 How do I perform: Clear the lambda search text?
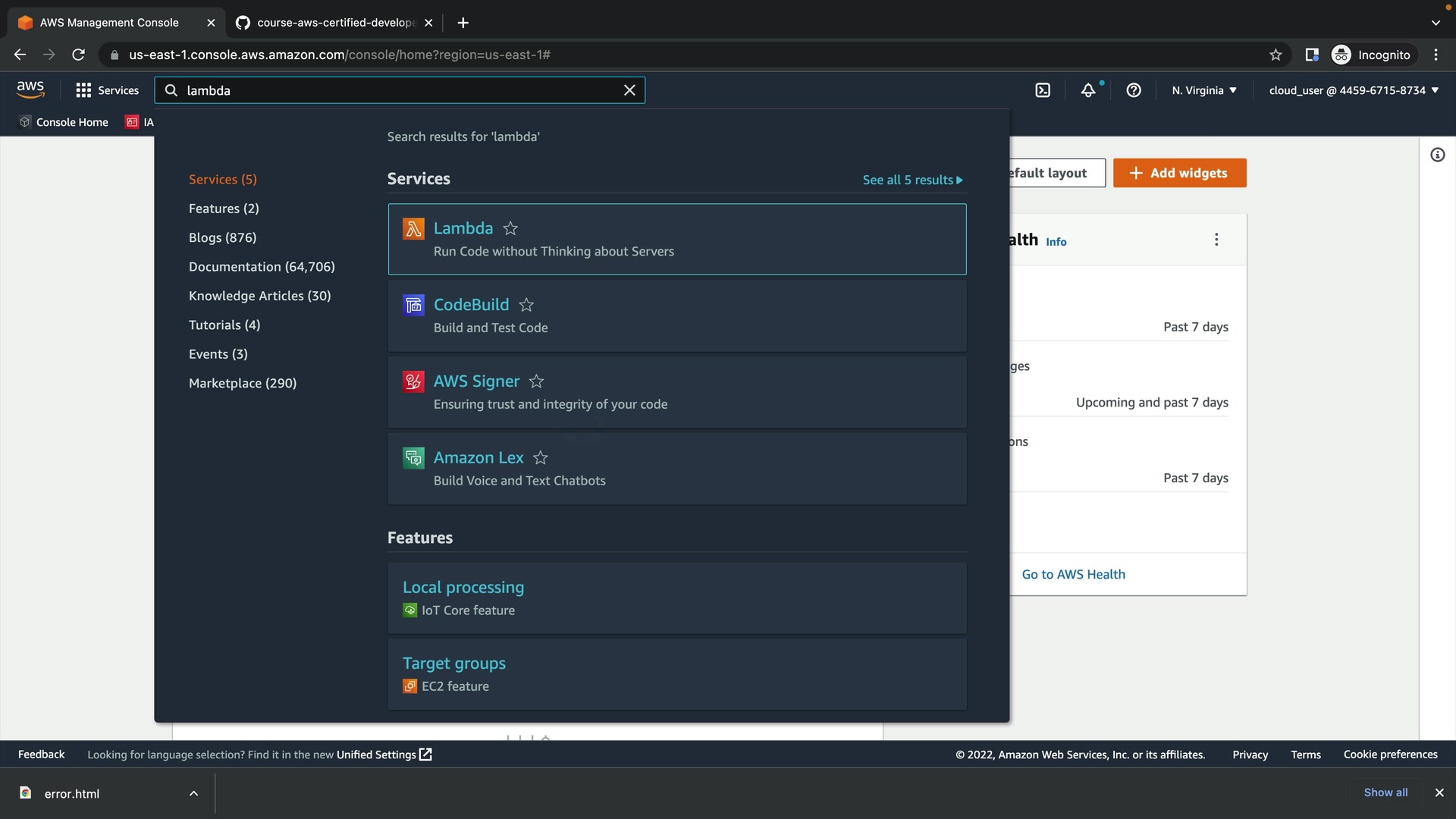629,90
